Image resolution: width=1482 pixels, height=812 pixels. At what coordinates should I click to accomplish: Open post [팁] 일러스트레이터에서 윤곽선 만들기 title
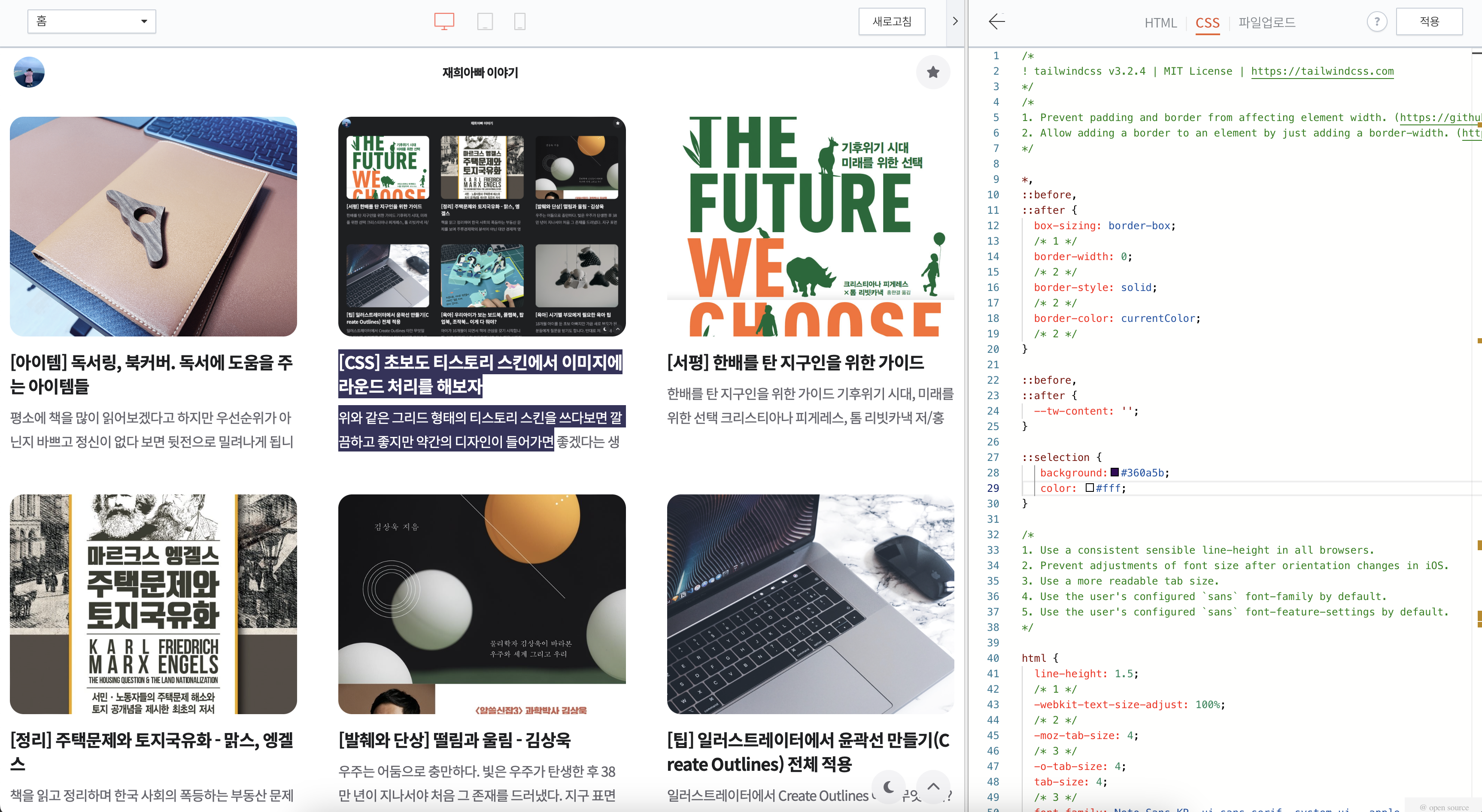(x=808, y=751)
